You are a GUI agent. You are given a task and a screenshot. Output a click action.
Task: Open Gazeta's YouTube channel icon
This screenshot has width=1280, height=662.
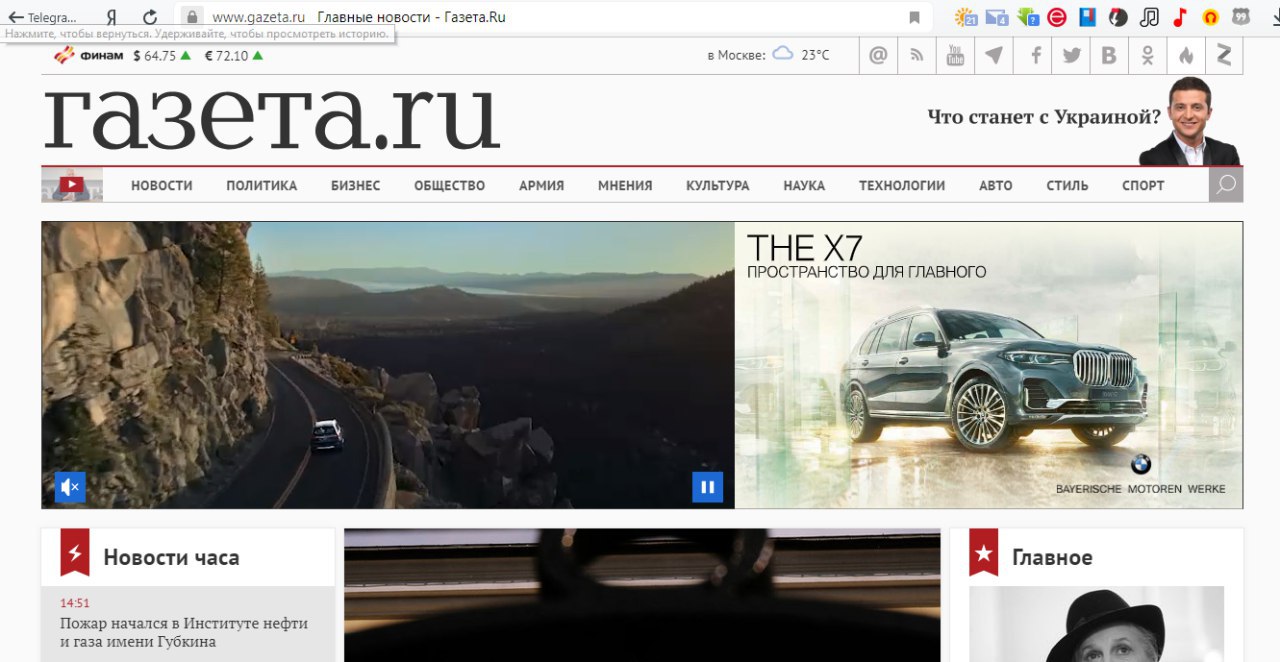coord(955,55)
